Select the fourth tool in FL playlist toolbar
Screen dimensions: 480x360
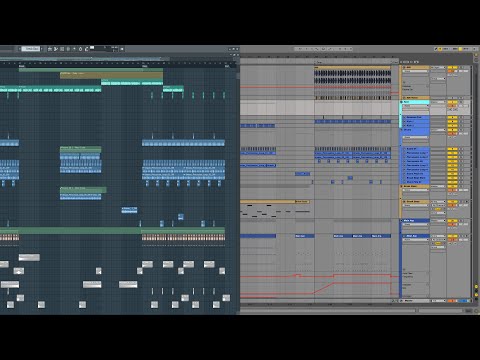tap(68, 49)
